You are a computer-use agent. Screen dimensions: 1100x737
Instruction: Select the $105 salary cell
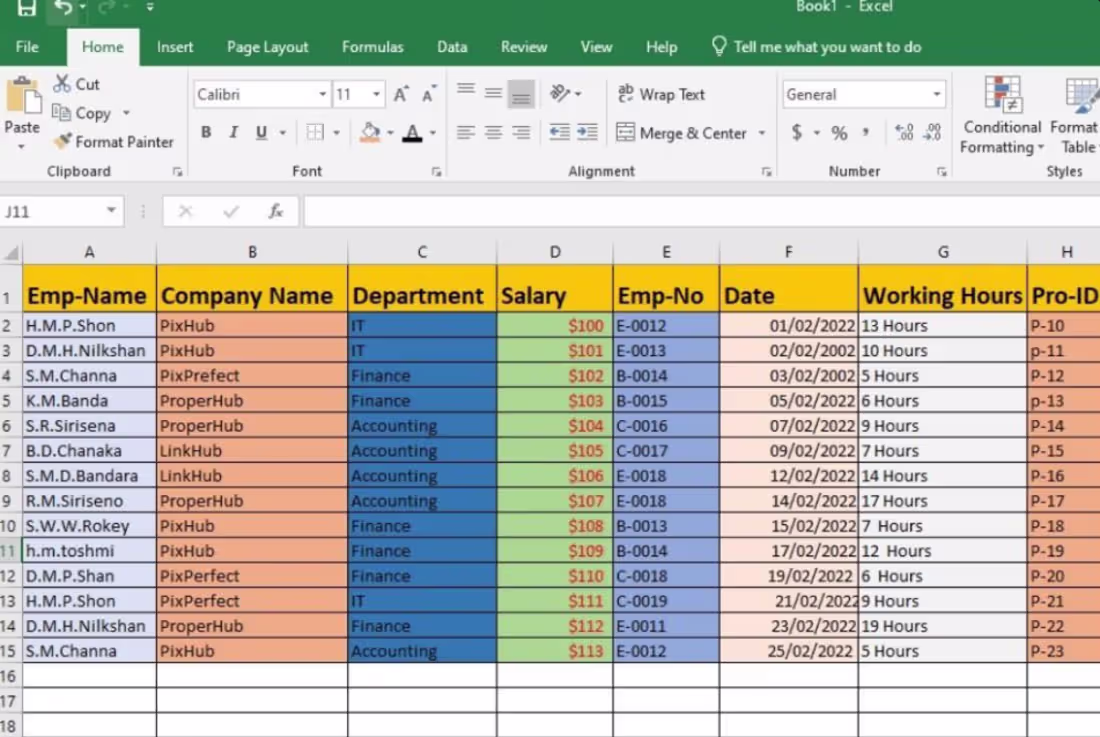pyautogui.click(x=555, y=451)
